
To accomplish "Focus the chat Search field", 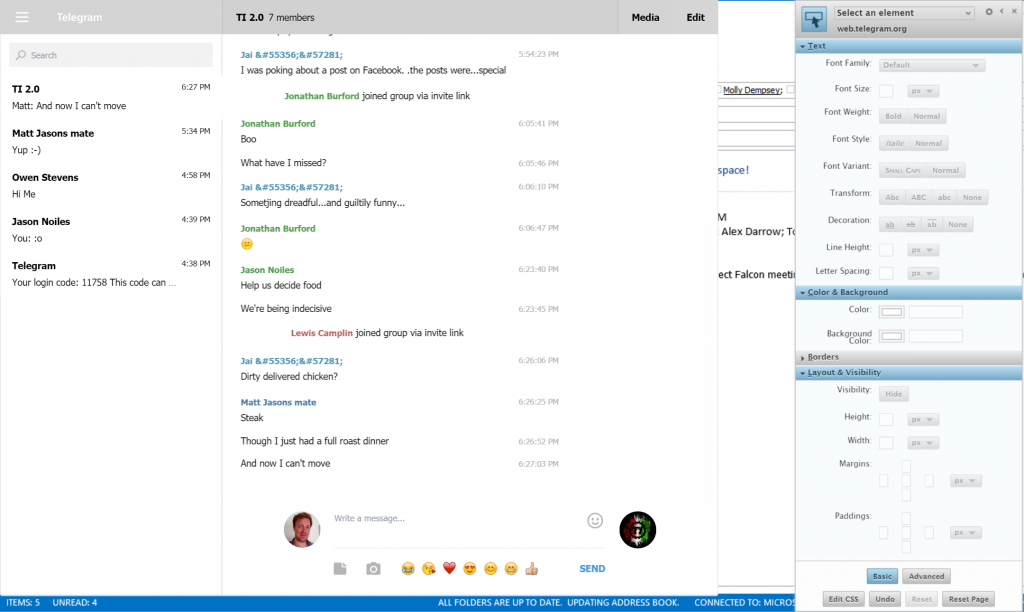I will pyautogui.click(x=111, y=55).
